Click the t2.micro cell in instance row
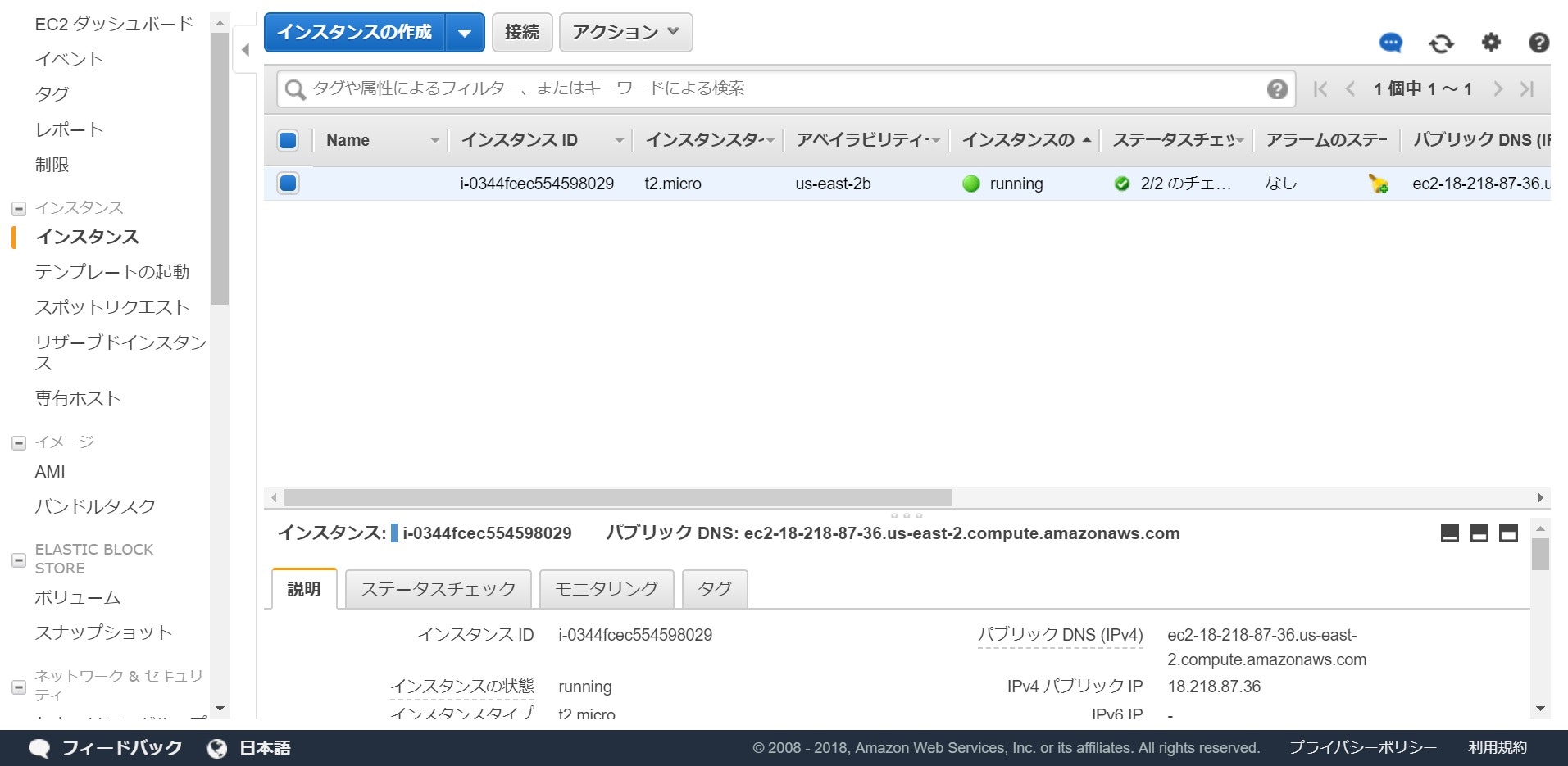Screen dimensions: 1568x766 [x=673, y=184]
